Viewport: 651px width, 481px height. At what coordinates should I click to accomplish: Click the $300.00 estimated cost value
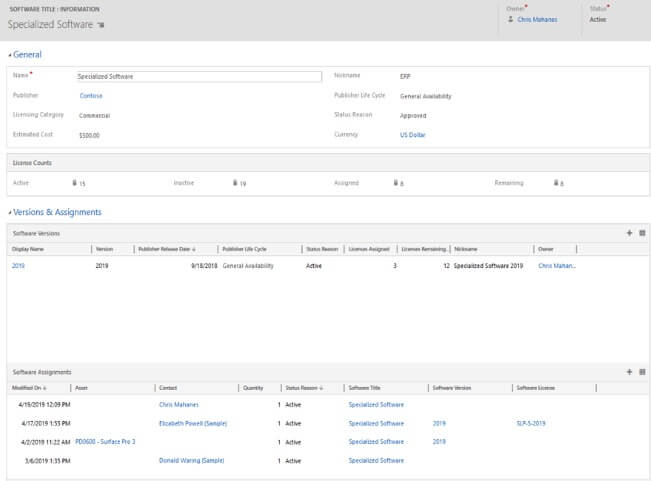[89, 135]
